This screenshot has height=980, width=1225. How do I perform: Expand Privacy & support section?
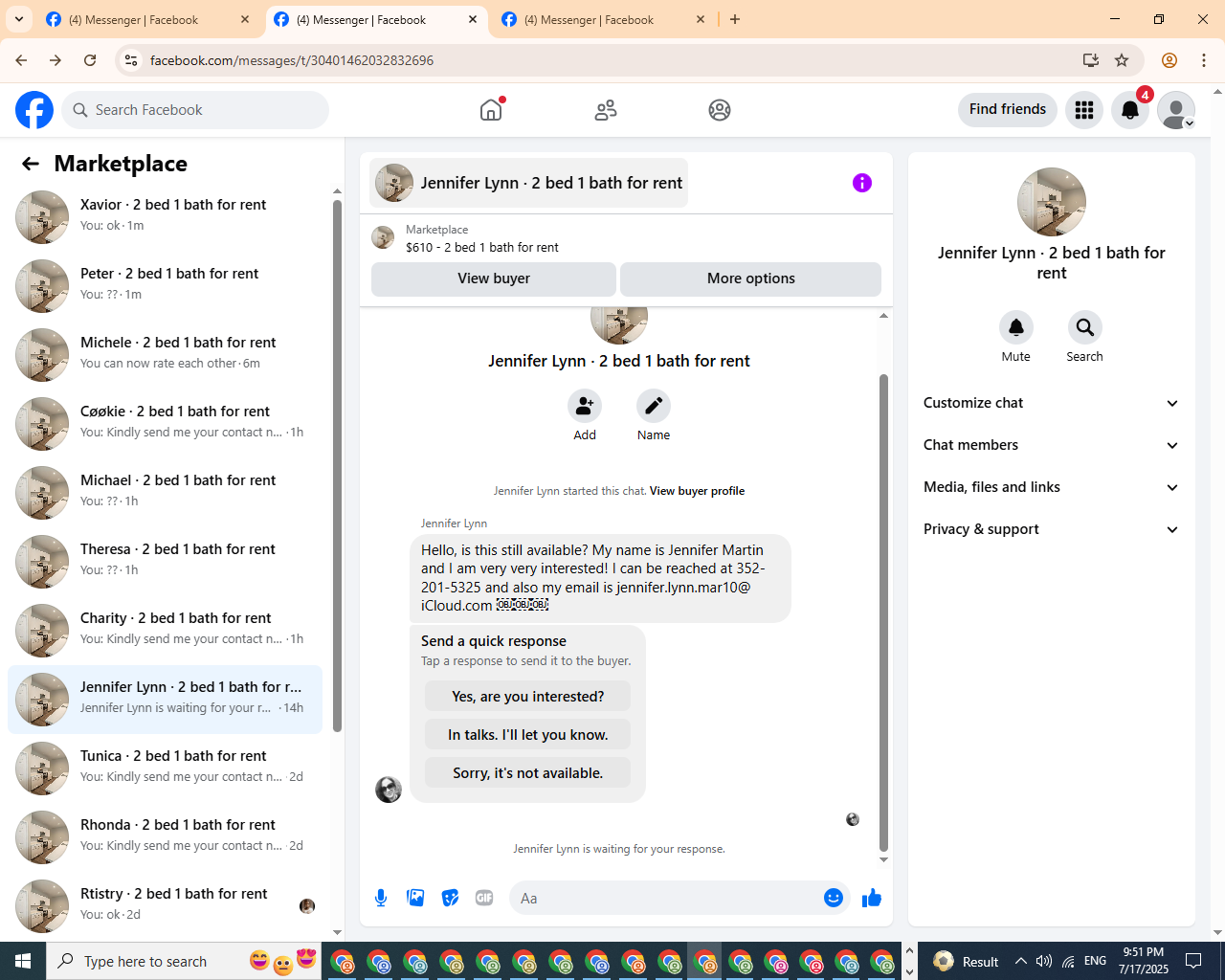1051,529
